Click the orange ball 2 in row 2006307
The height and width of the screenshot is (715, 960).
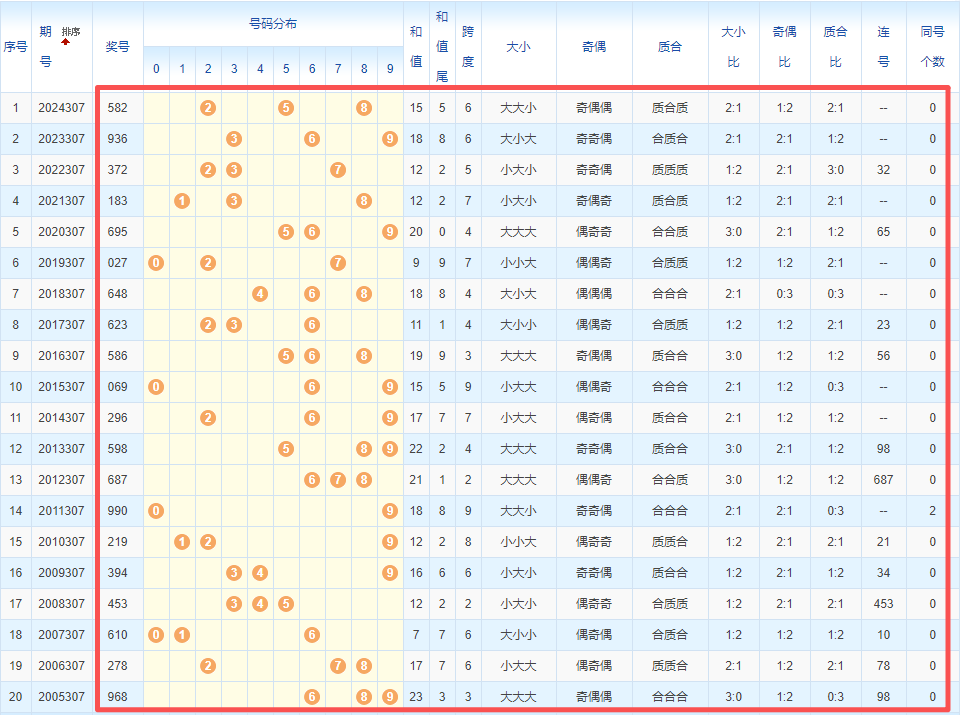pyautogui.click(x=208, y=665)
